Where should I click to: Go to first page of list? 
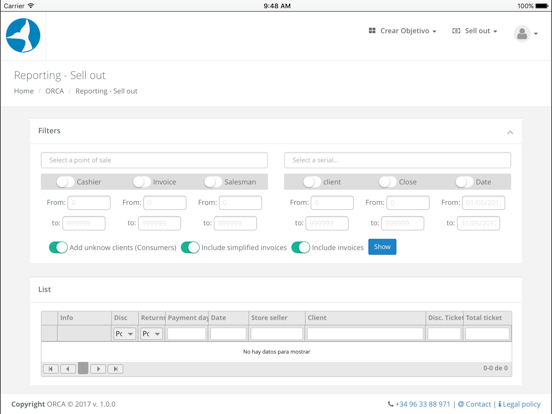coord(51,369)
